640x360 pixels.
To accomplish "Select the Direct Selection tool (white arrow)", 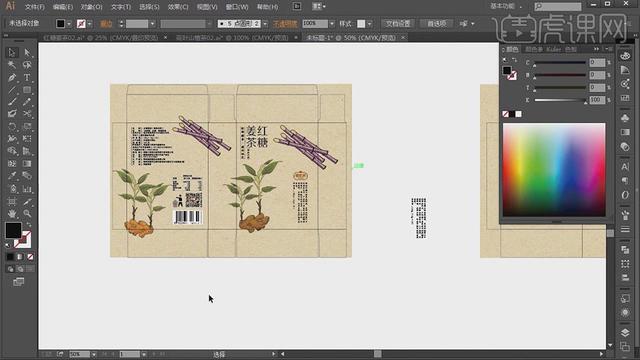I will click(x=27, y=53).
